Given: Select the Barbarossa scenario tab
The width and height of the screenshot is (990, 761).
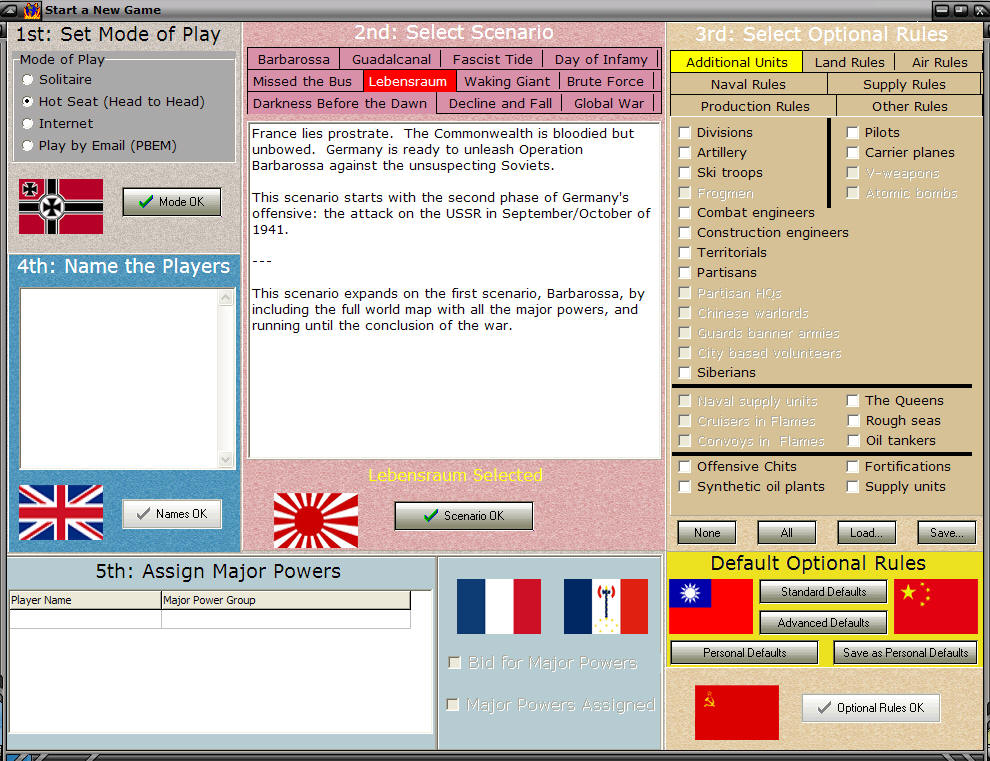Looking at the screenshot, I should pos(292,59).
